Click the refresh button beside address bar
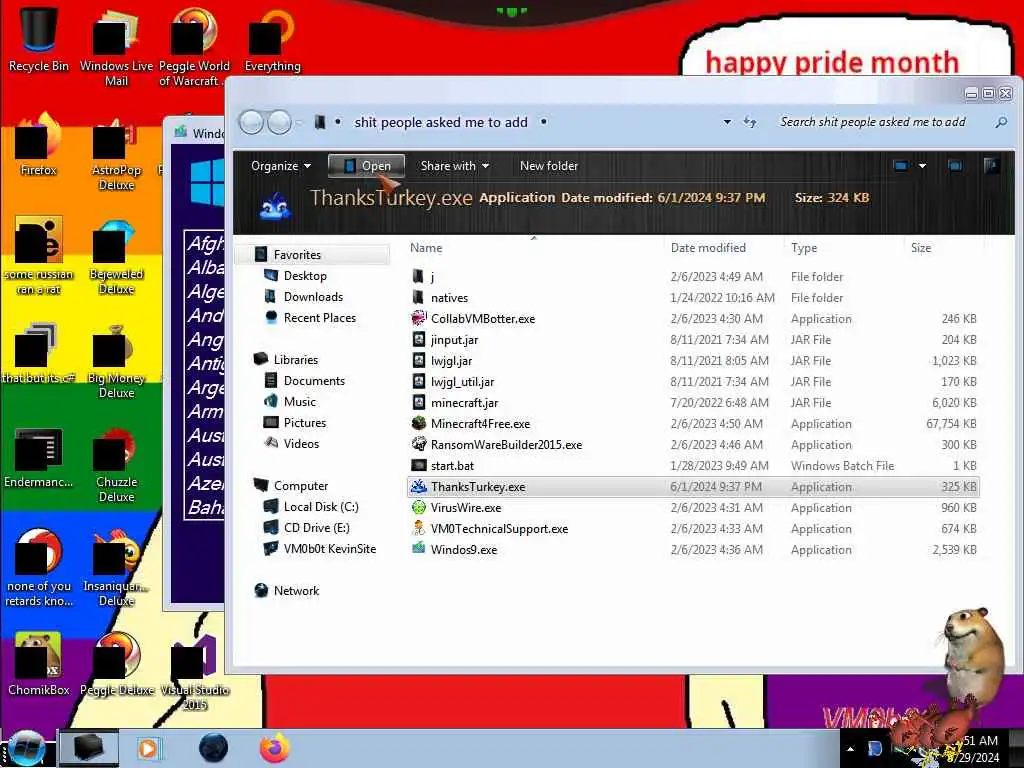1024x768 pixels. [750, 122]
